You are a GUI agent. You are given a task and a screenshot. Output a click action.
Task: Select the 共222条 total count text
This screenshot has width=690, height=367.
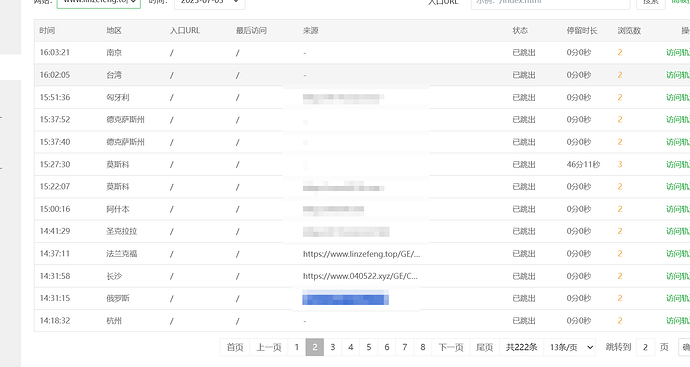coord(521,347)
